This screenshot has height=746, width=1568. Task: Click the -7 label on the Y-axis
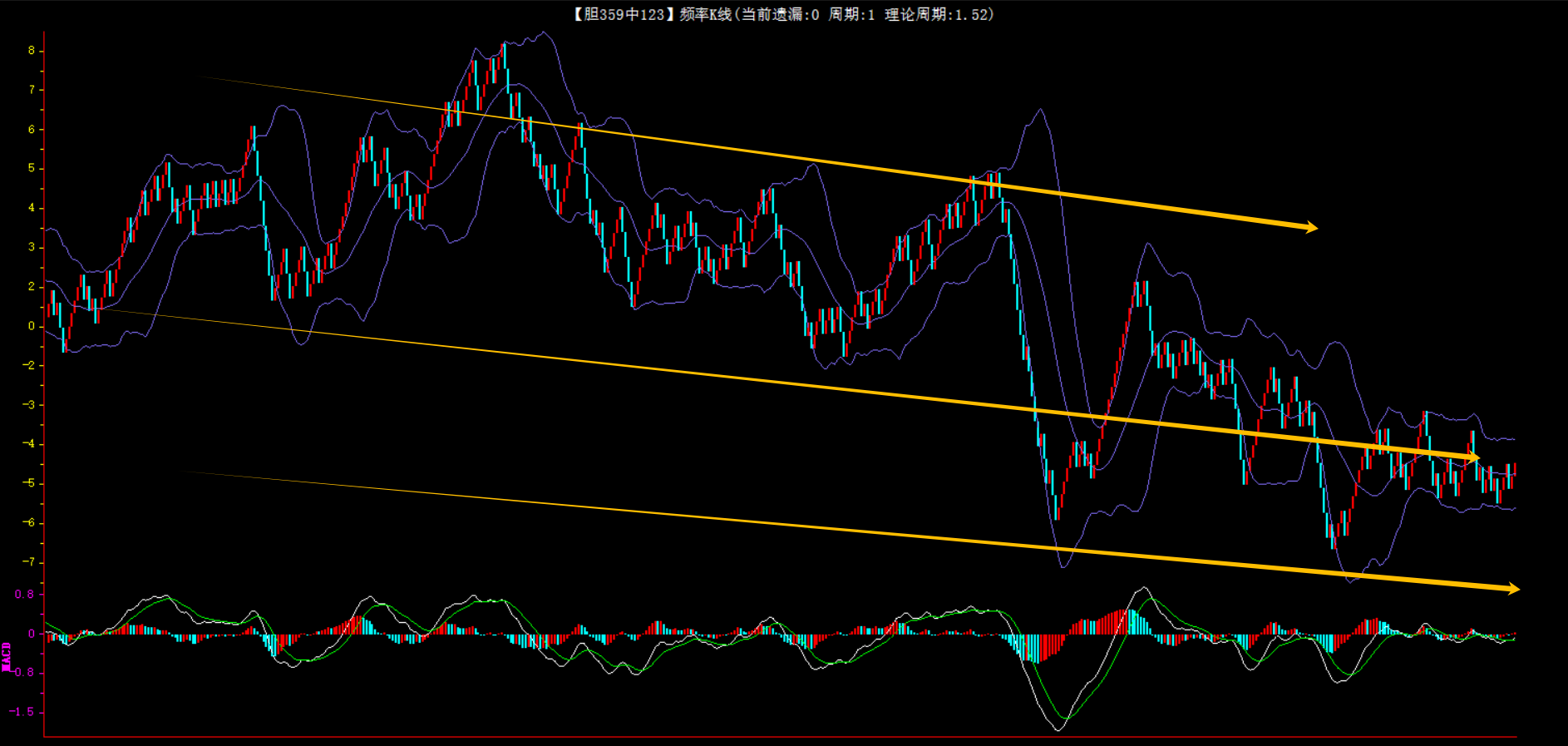coord(29,562)
